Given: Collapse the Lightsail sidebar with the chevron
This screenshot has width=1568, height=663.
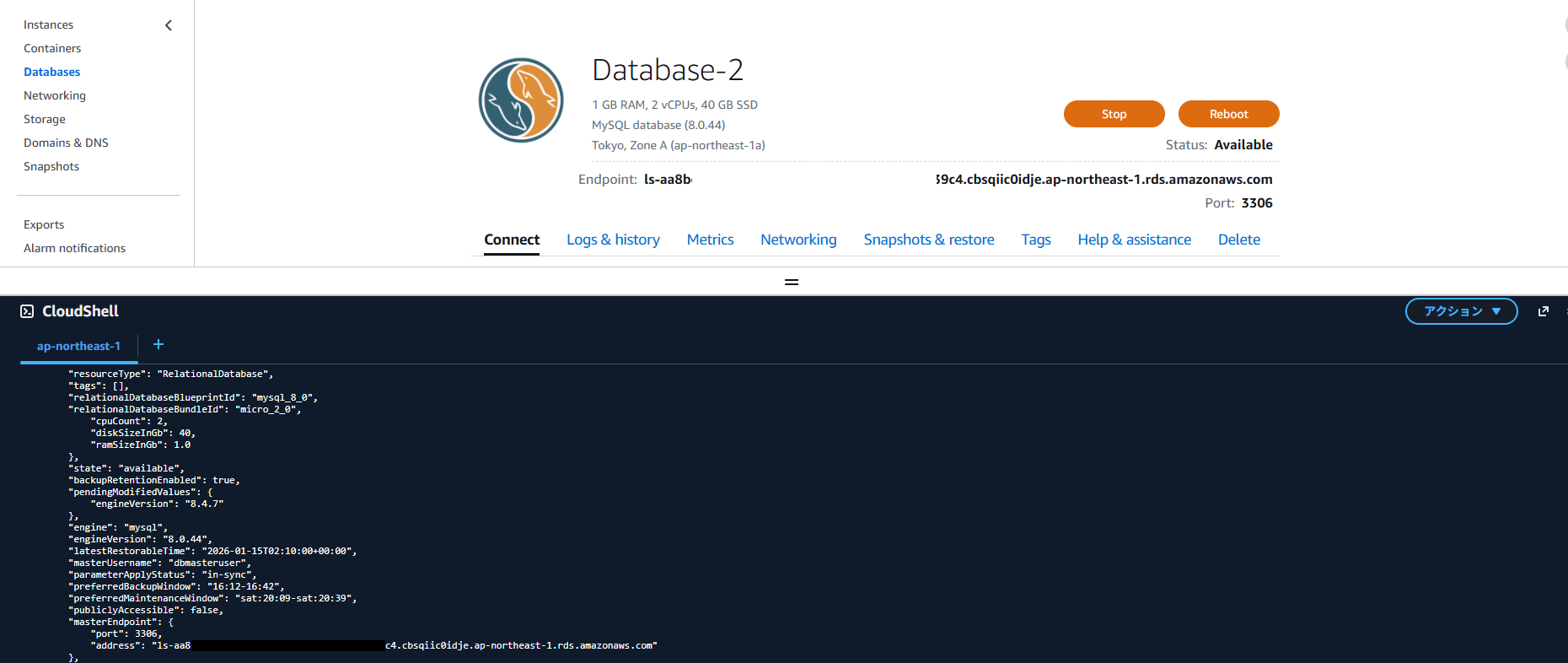Looking at the screenshot, I should click(169, 25).
